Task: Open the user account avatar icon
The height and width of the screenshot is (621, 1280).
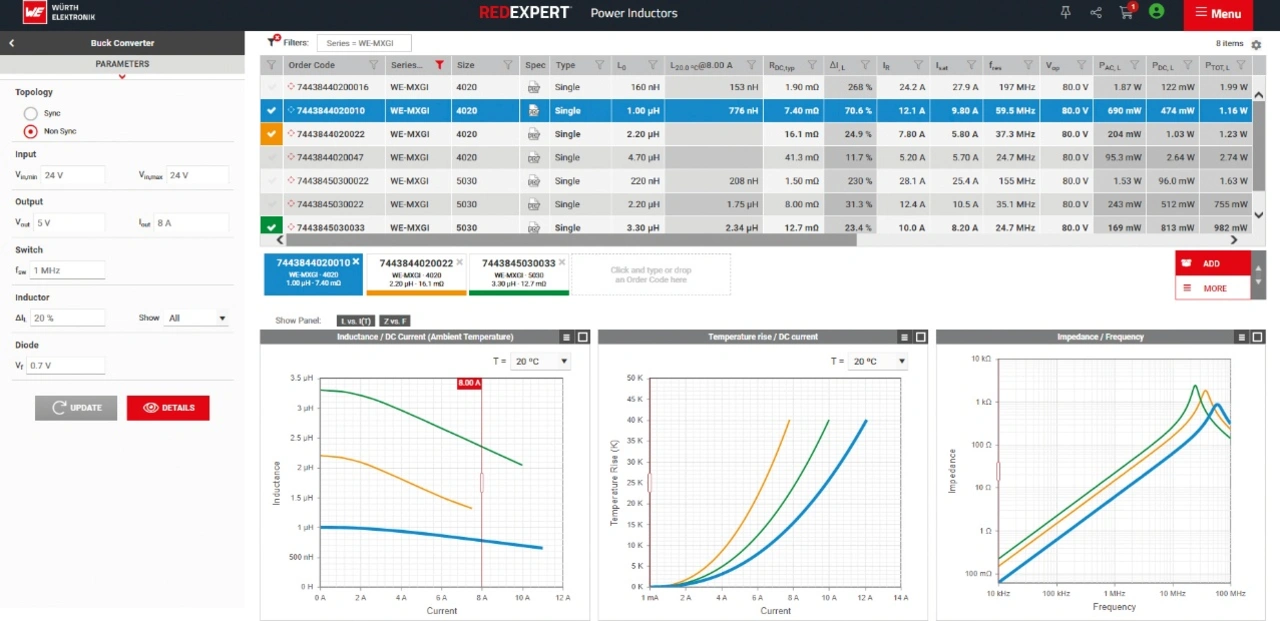Action: point(1157,12)
